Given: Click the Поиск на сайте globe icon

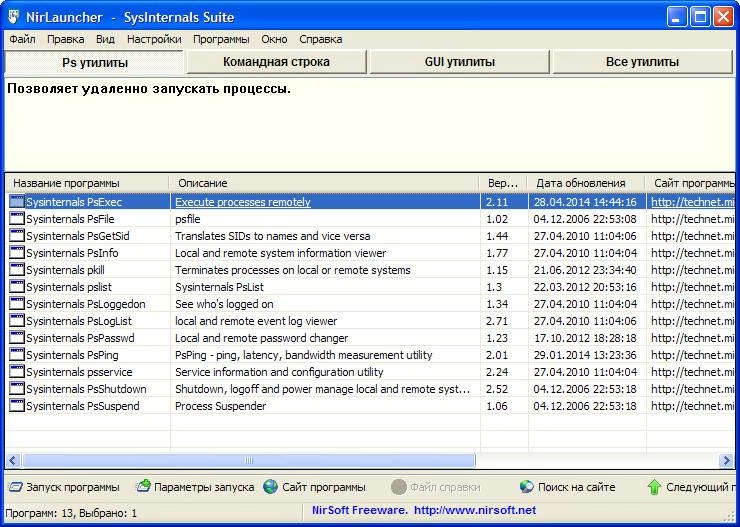Looking at the screenshot, I should [x=527, y=486].
